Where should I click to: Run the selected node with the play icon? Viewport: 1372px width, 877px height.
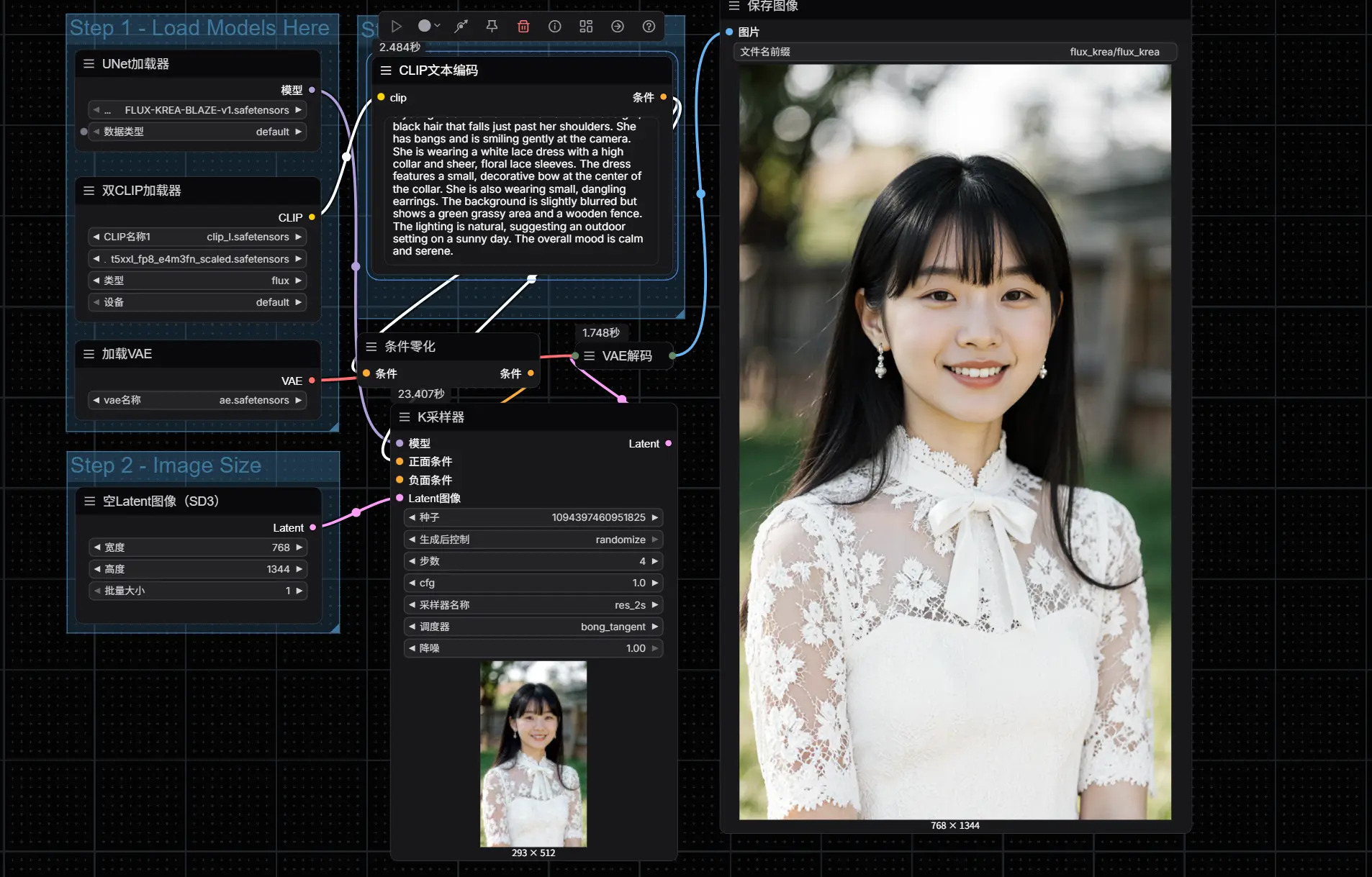coord(396,27)
